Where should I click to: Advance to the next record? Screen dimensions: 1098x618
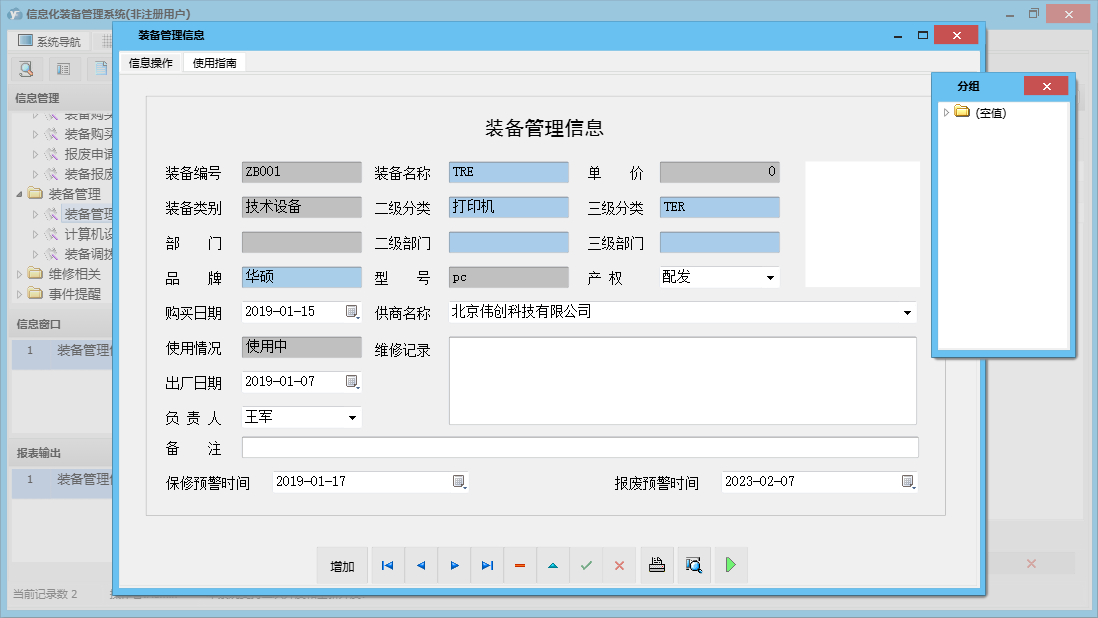pos(454,565)
